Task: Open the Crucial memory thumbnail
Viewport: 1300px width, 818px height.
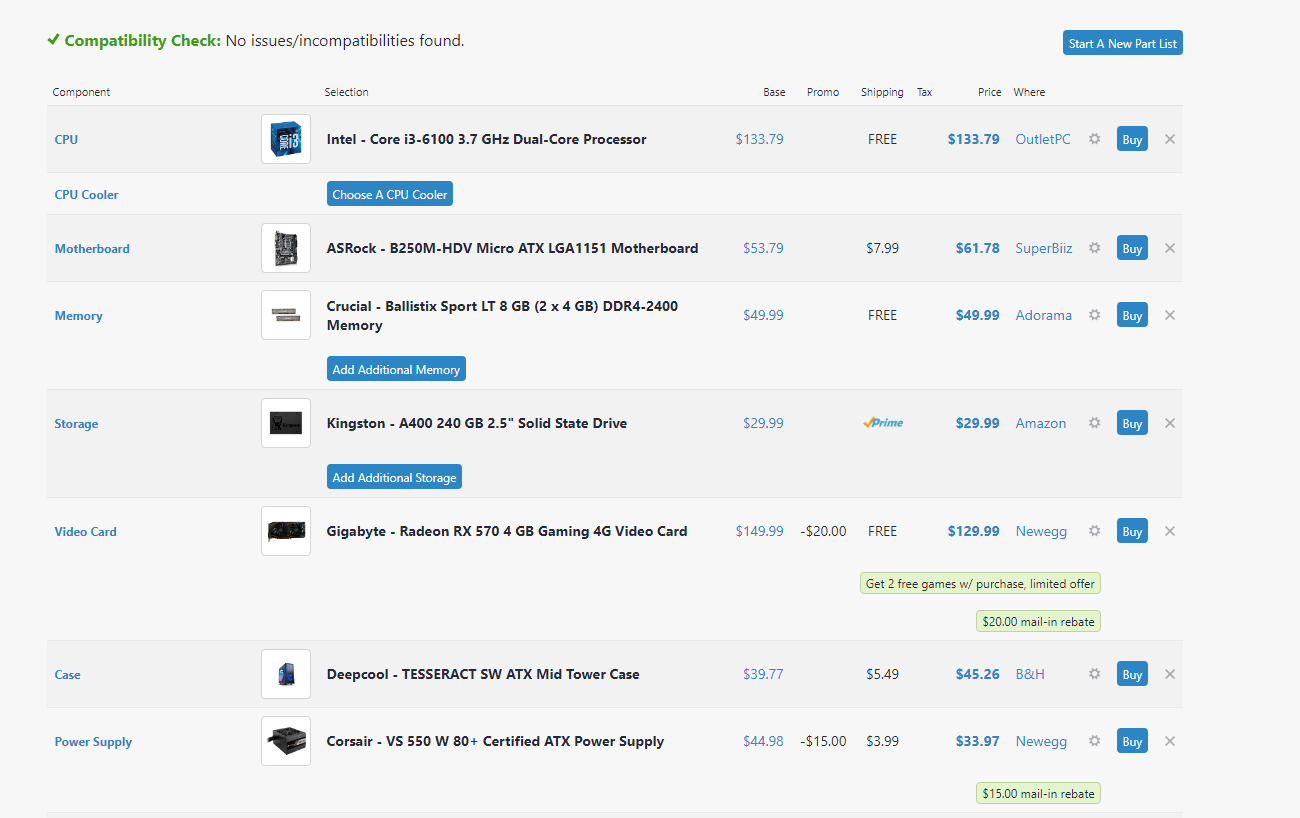Action: pos(286,315)
